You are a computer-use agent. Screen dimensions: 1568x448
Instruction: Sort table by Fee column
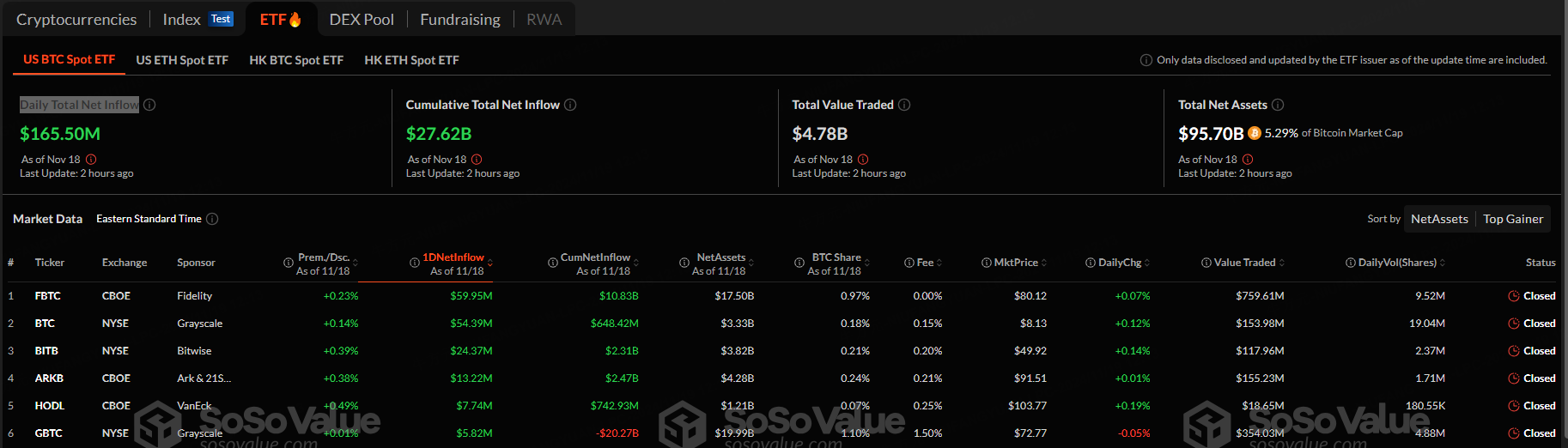[x=925, y=263]
